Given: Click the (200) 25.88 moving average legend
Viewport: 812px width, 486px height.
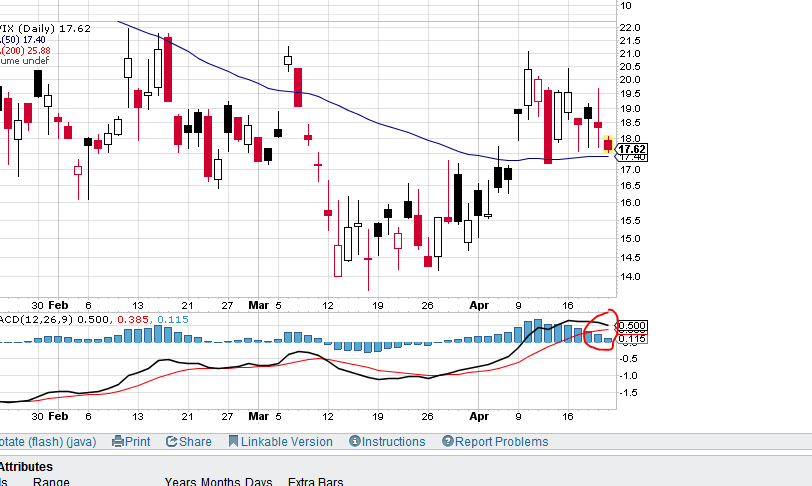Looking at the screenshot, I should (x=25, y=50).
